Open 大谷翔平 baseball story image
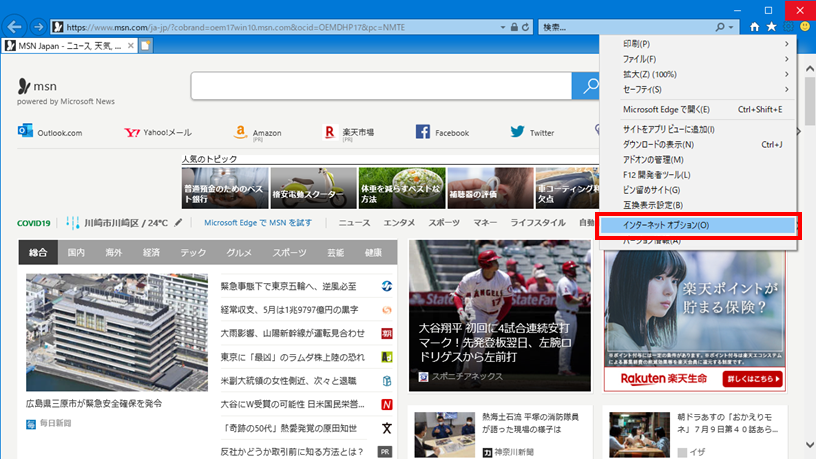 pyautogui.click(x=500, y=315)
